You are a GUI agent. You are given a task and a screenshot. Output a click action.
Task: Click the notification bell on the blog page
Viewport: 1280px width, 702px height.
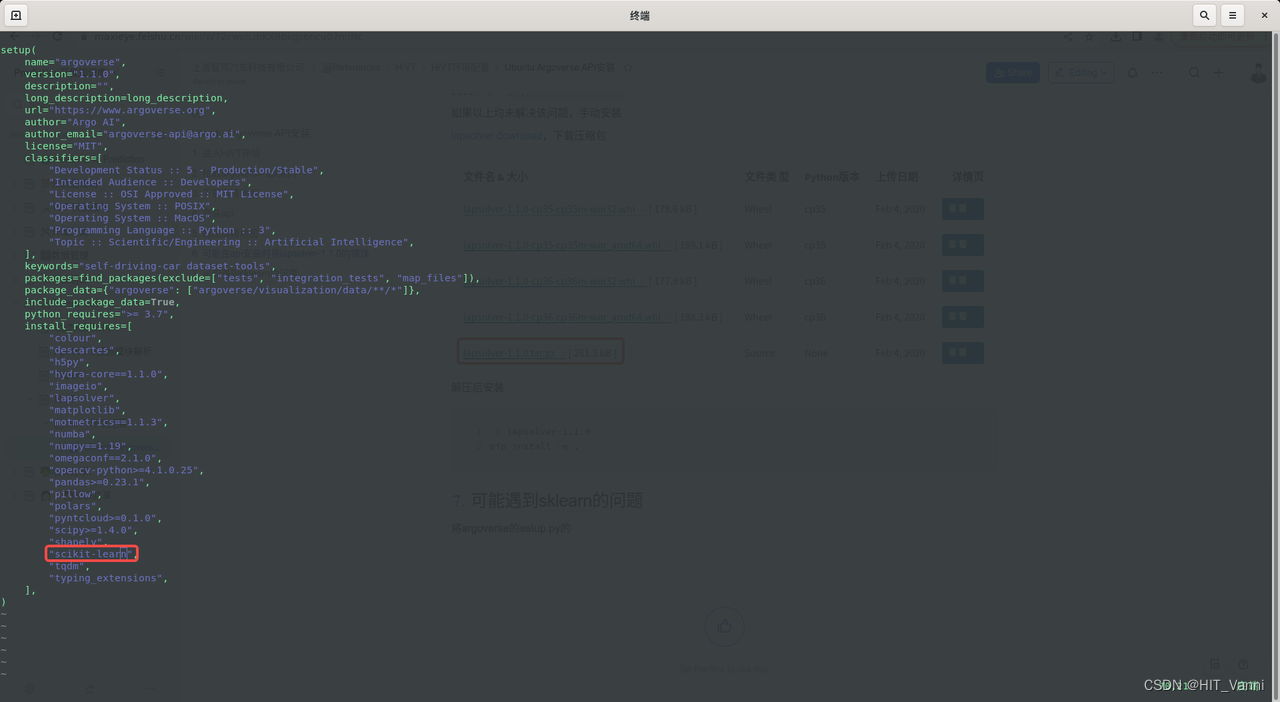click(1133, 72)
